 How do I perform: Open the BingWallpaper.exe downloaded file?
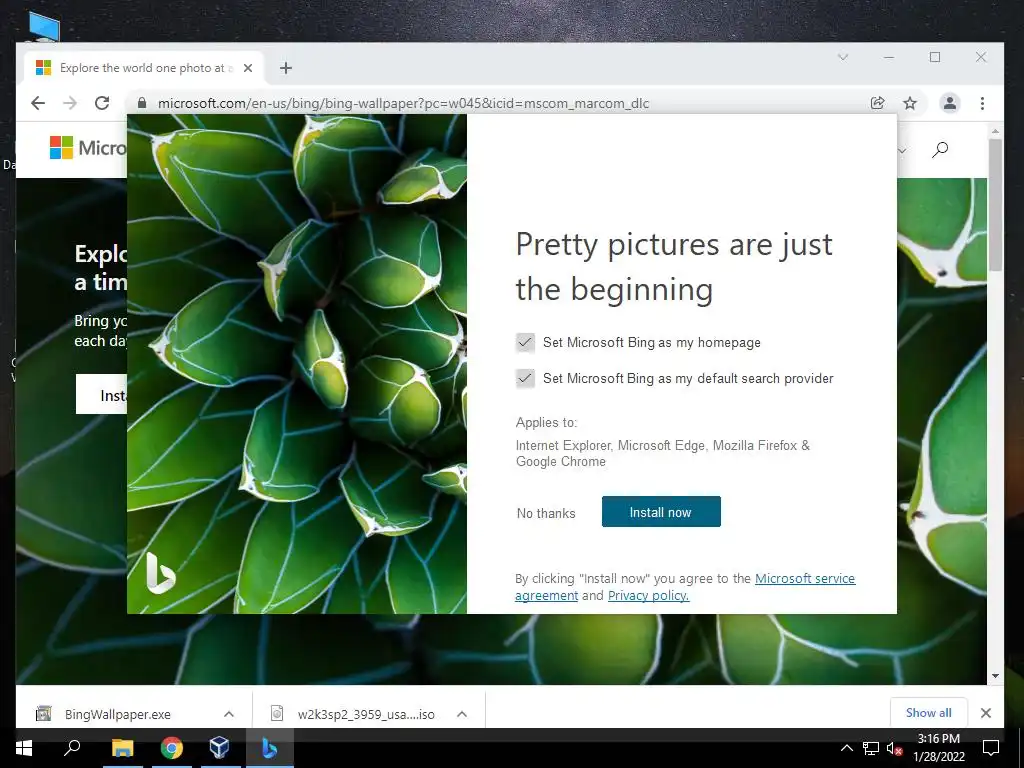[x=118, y=714]
